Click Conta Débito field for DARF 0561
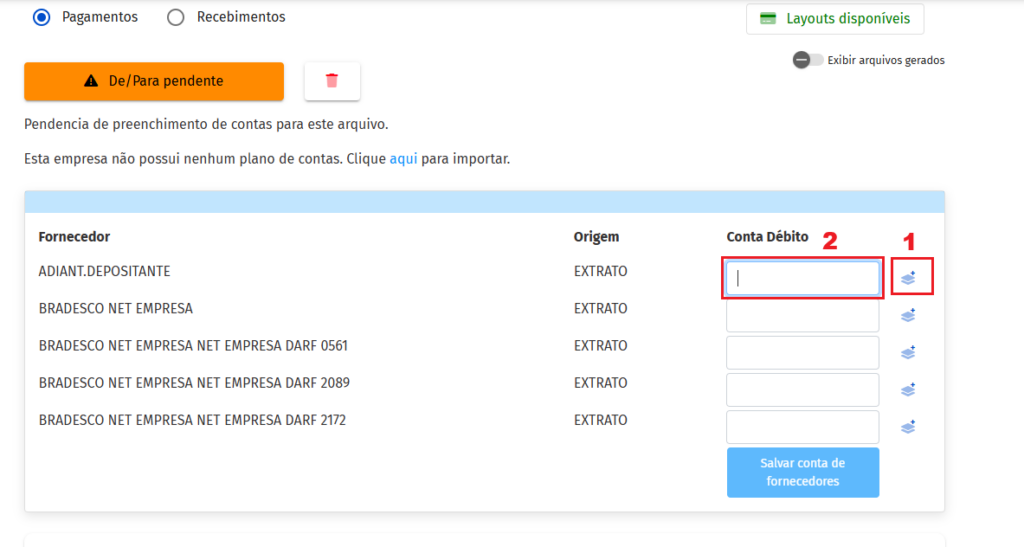 pos(802,352)
